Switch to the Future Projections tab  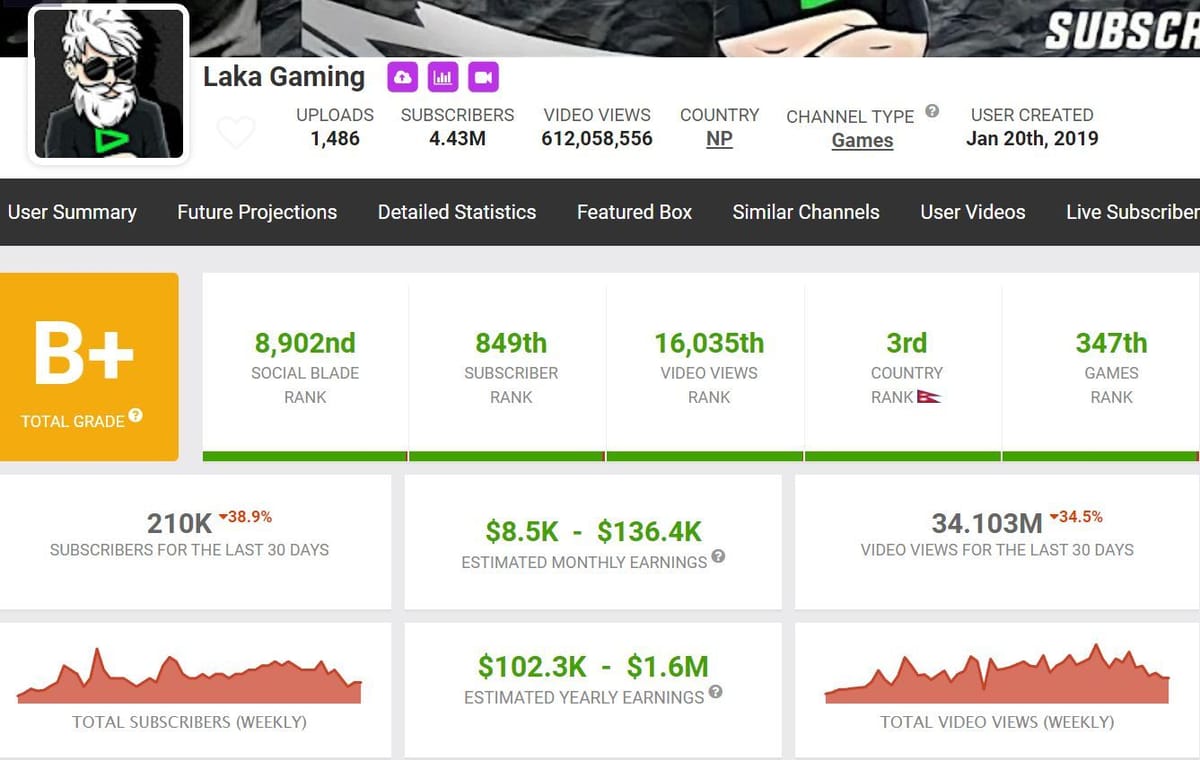(x=257, y=212)
